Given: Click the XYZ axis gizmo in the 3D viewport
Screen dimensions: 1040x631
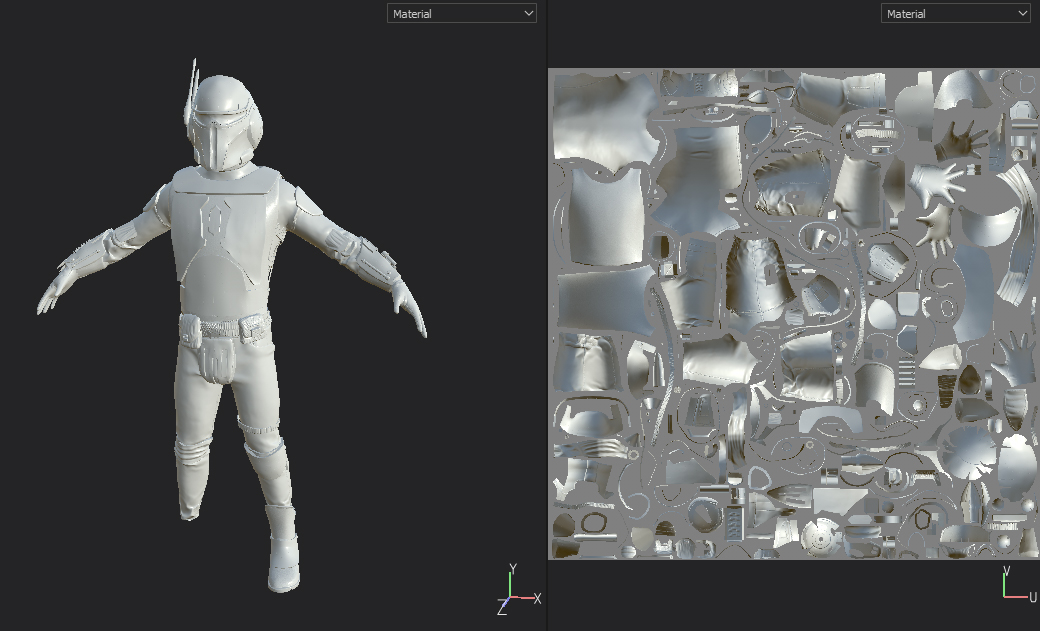Looking at the screenshot, I should pyautogui.click(x=519, y=589).
